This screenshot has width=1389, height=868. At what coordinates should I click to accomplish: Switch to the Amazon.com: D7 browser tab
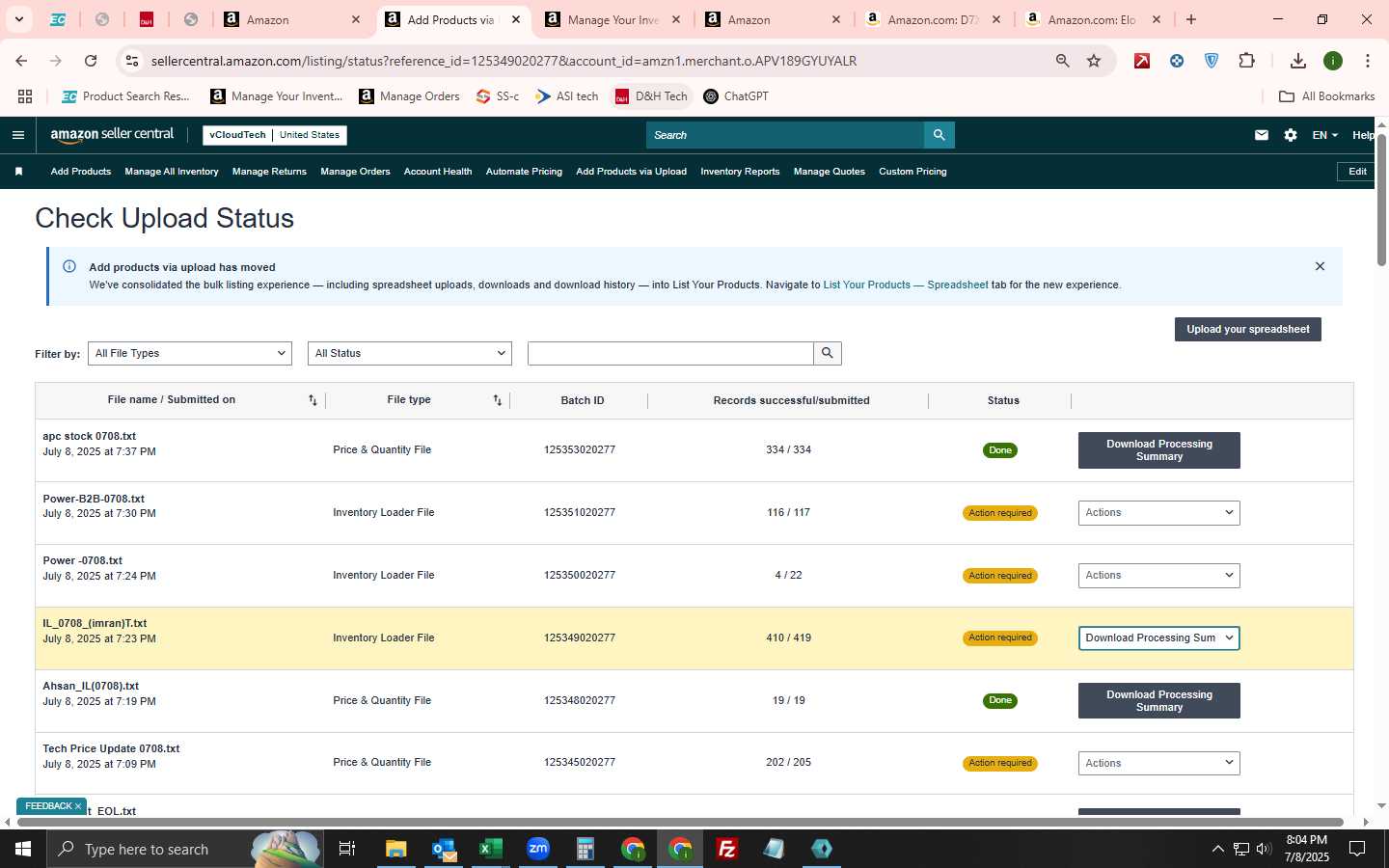click(933, 19)
